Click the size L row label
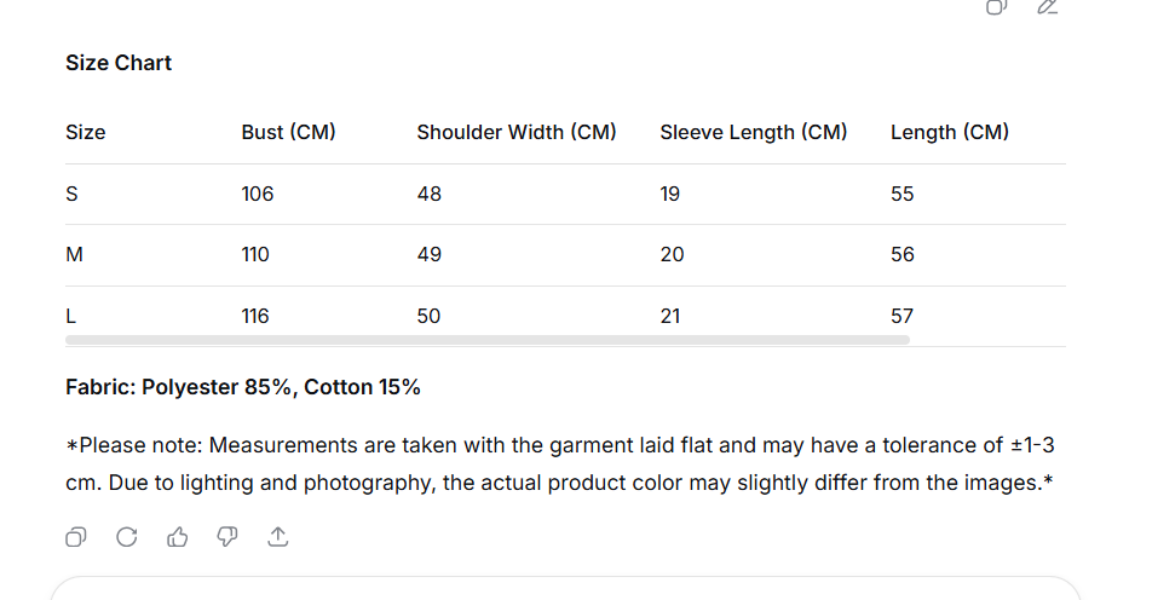 point(71,316)
